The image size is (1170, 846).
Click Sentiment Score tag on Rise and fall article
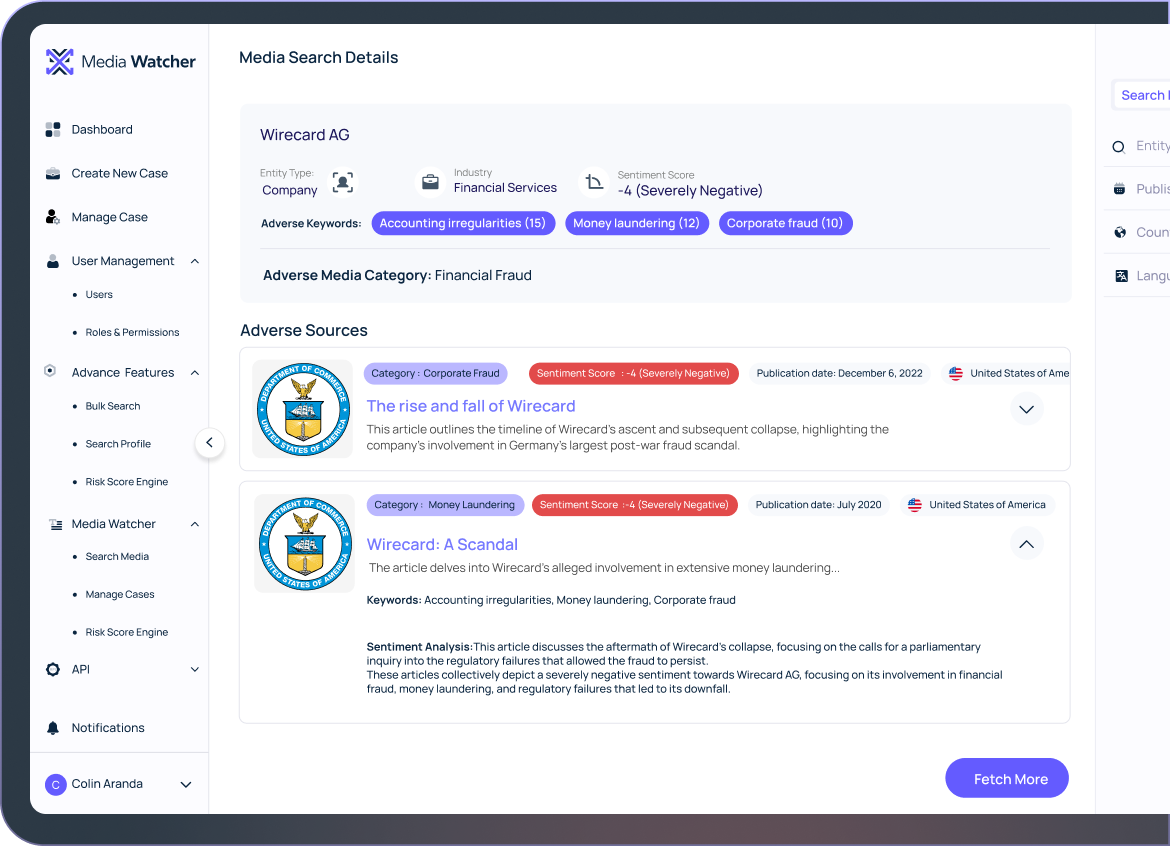[634, 374]
